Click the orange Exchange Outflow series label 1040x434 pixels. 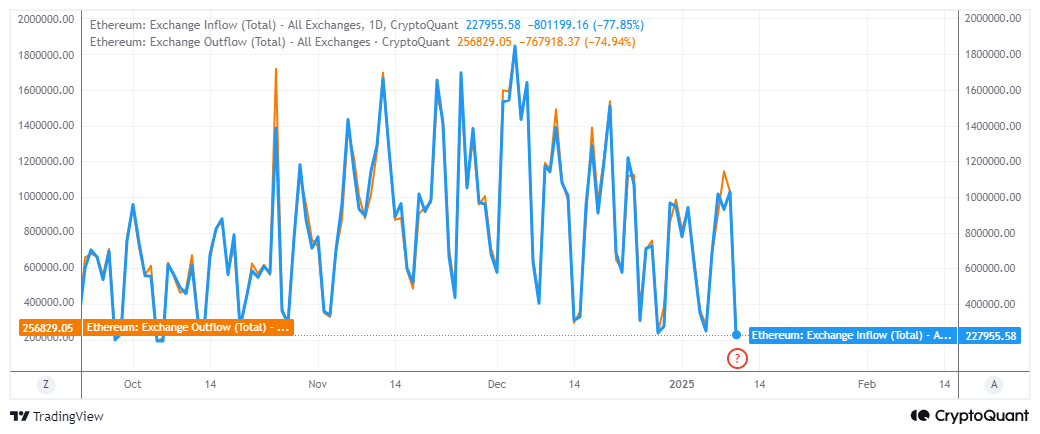click(187, 327)
